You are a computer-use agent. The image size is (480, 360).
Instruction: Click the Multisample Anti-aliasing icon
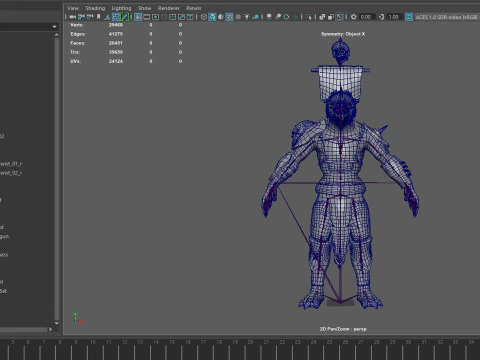tap(286, 17)
